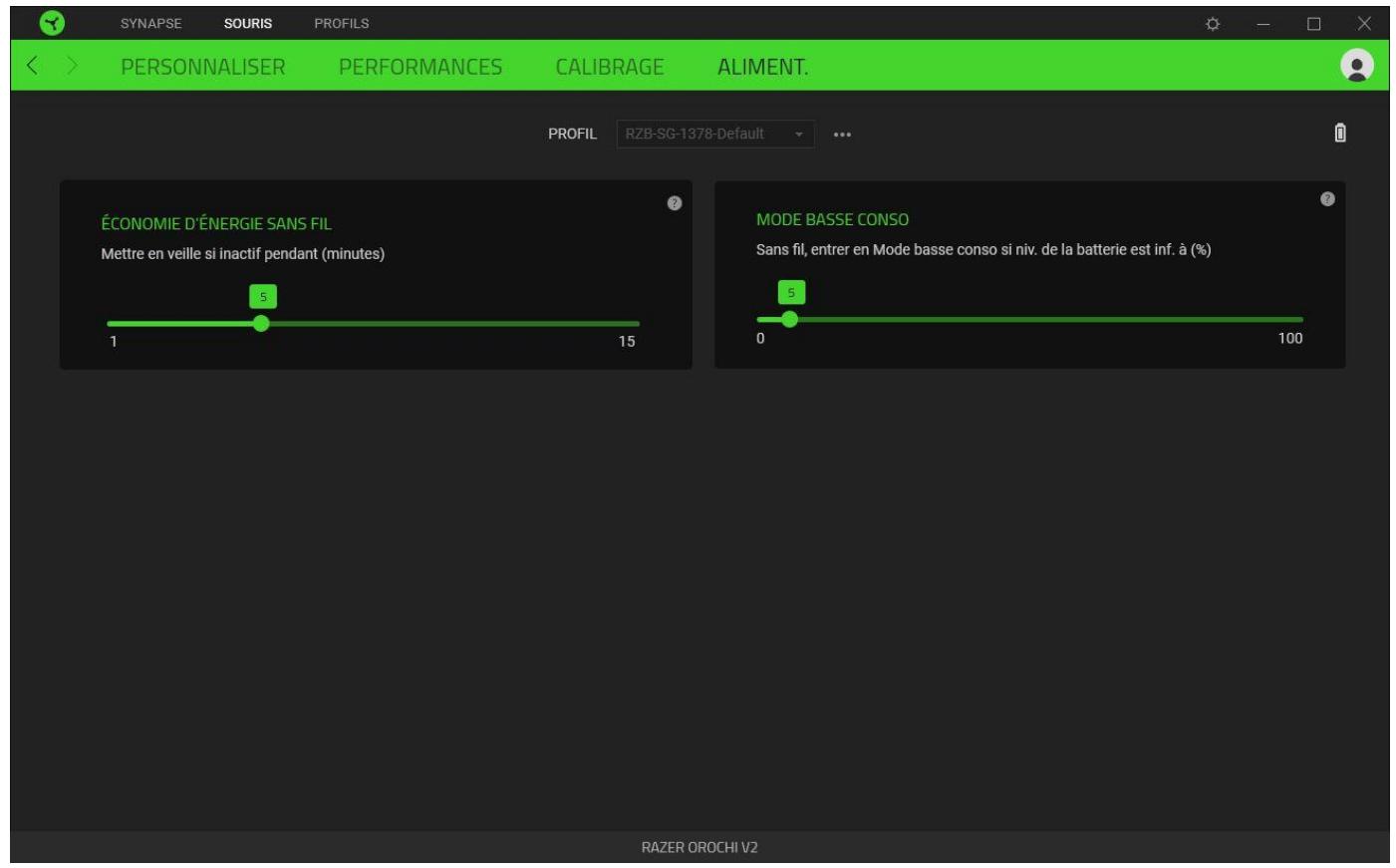Go back with the left arrow

click(x=32, y=66)
